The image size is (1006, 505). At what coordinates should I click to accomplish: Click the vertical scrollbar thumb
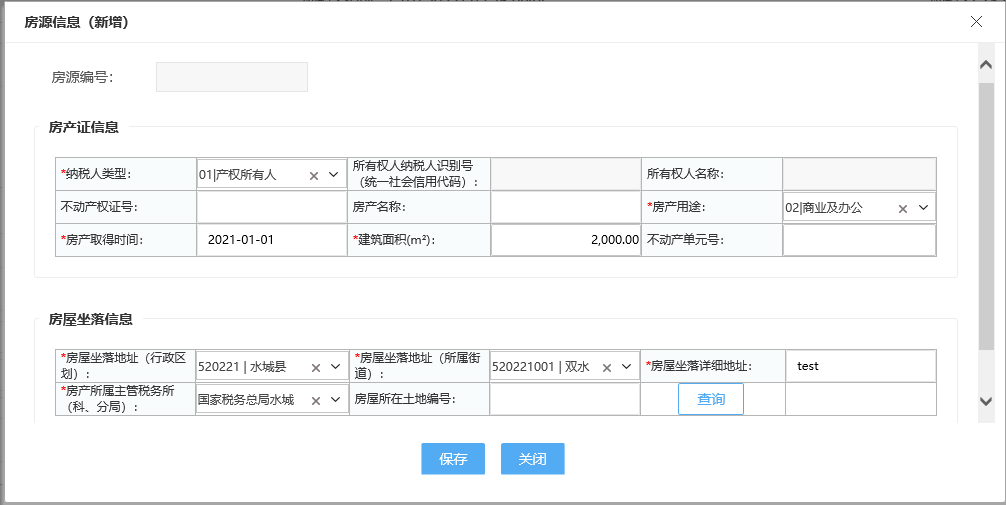[986, 216]
